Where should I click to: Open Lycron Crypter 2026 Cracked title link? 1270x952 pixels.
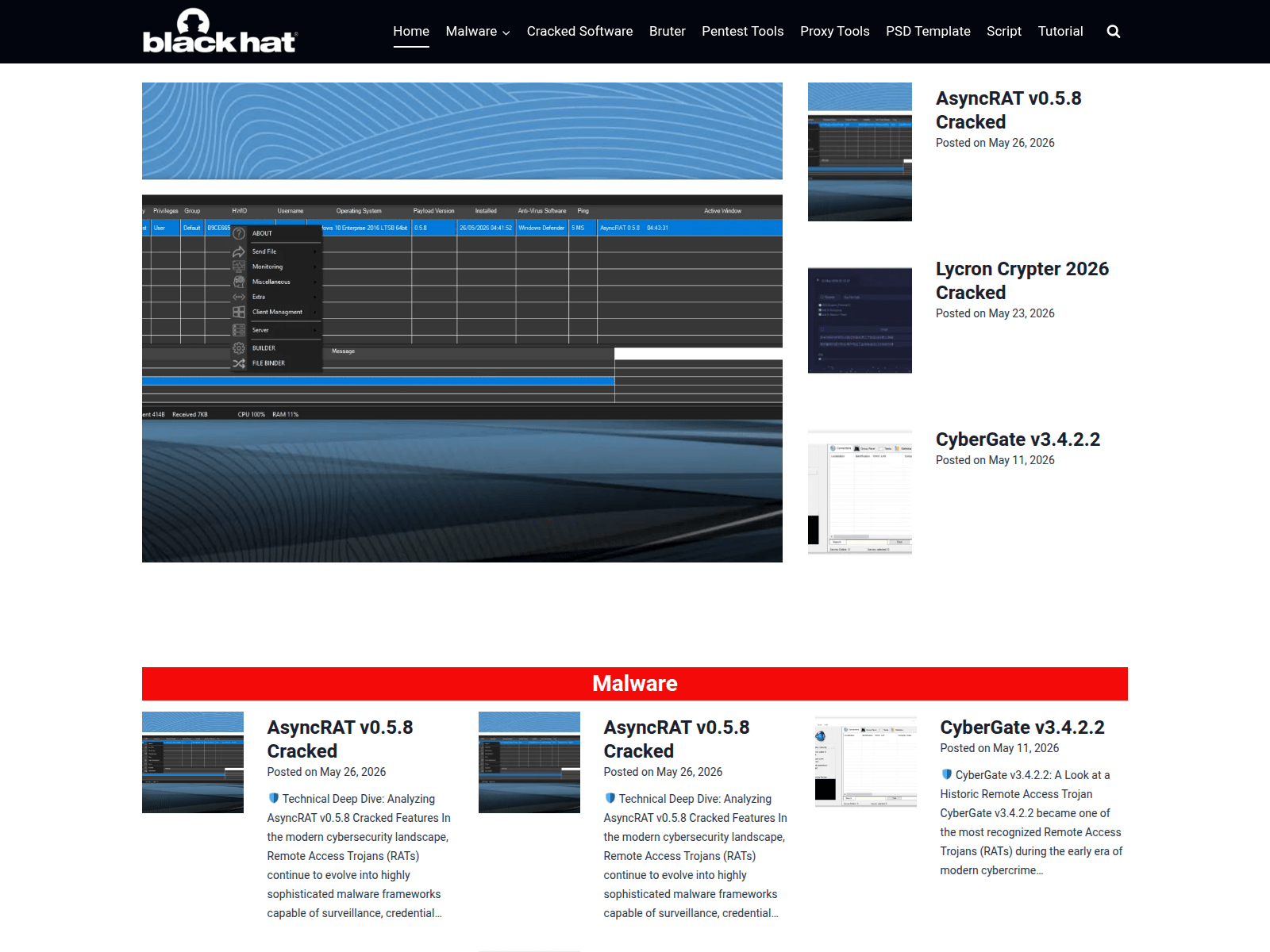[1022, 281]
